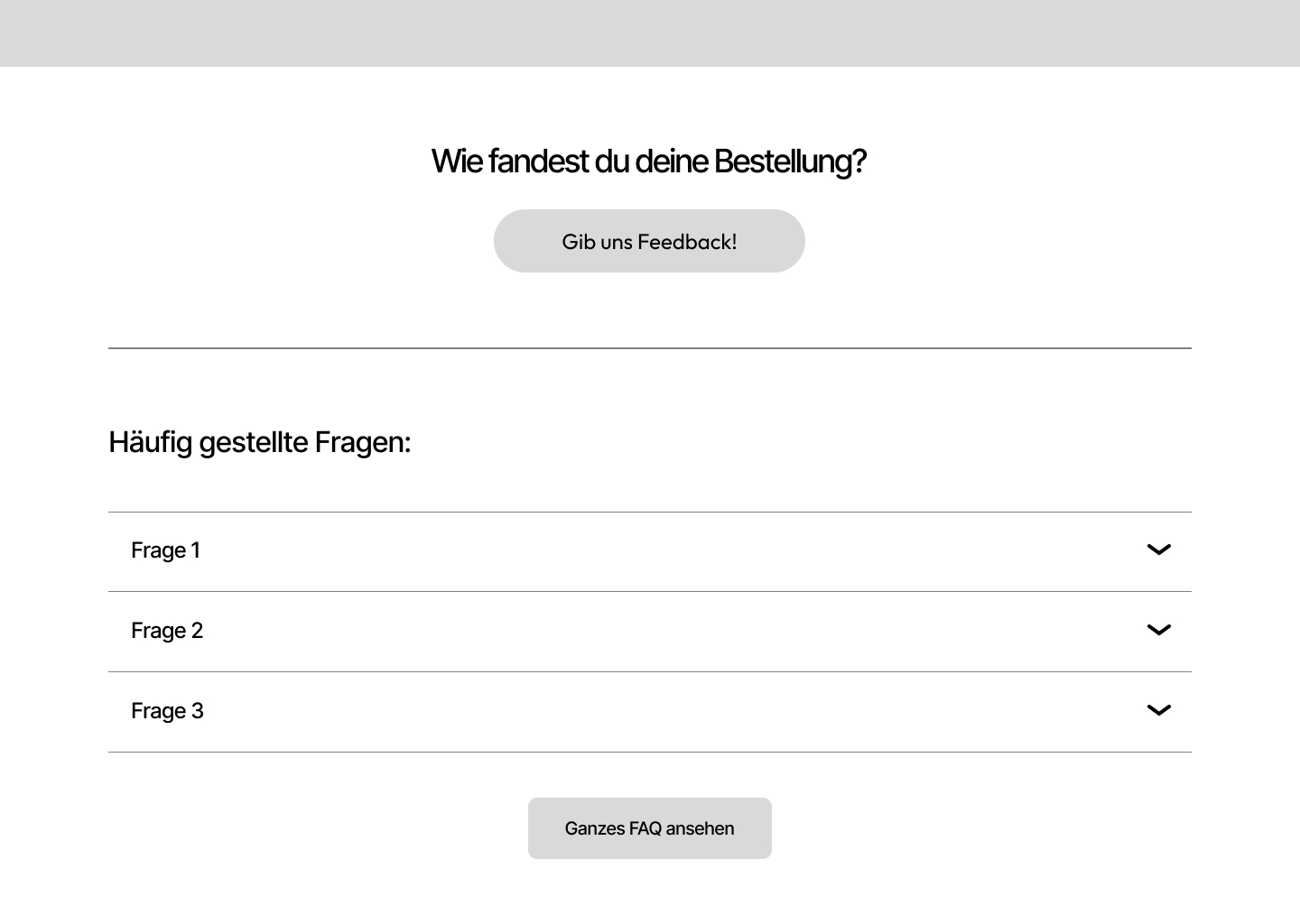Click the 'Frage 2' label text

point(167,631)
